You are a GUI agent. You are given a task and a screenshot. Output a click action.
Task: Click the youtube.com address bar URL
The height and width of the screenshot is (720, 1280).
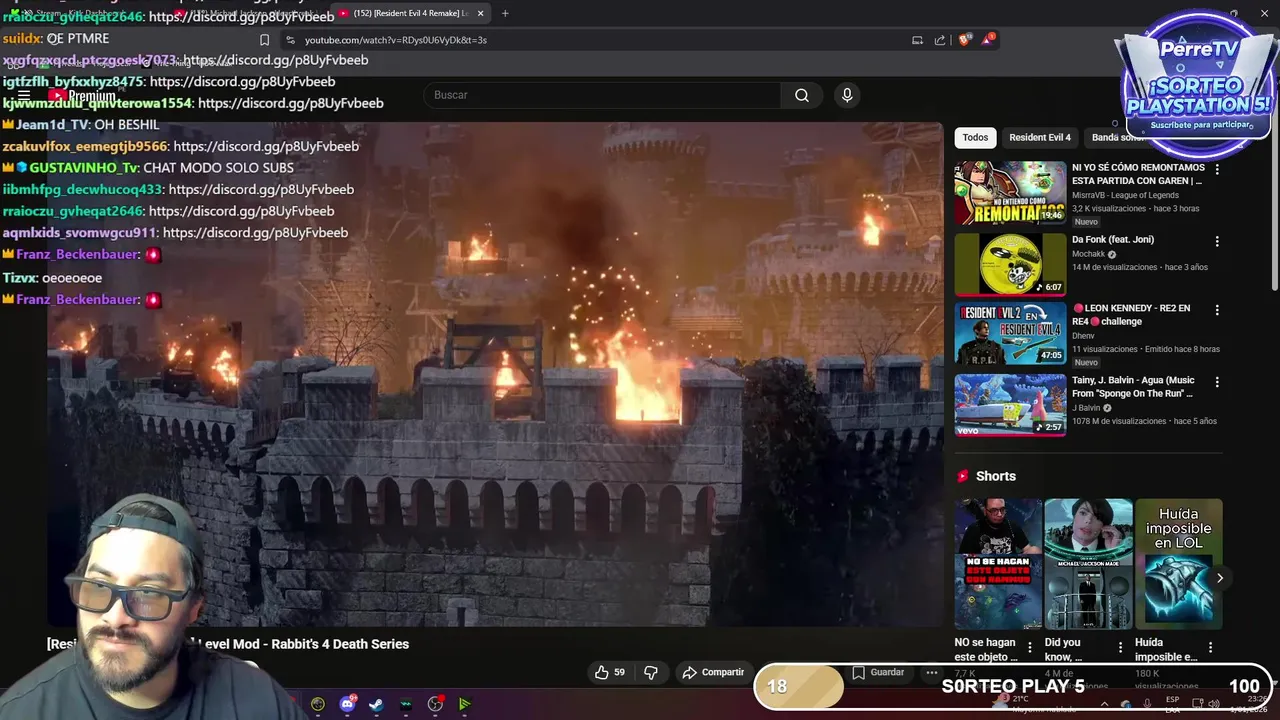(x=396, y=40)
